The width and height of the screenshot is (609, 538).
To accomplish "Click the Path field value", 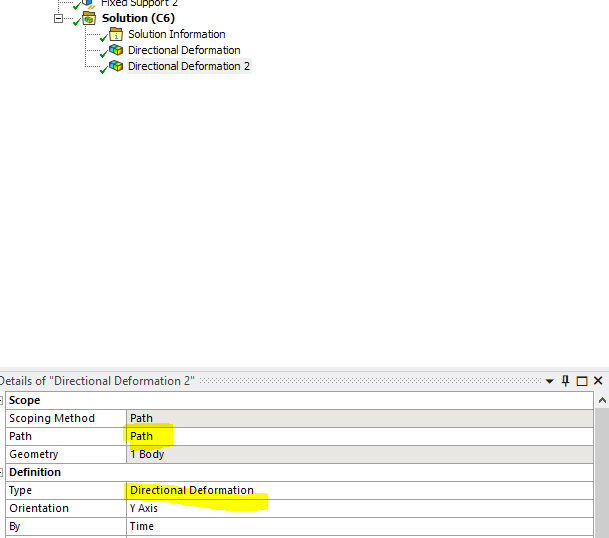I will coord(360,436).
